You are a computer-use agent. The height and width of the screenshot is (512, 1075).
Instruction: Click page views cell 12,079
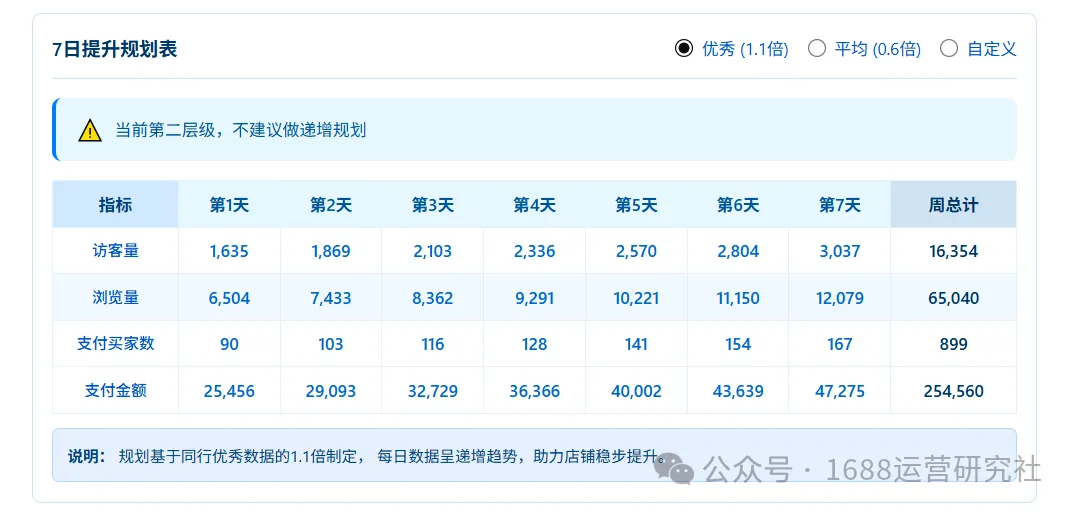[x=840, y=298]
